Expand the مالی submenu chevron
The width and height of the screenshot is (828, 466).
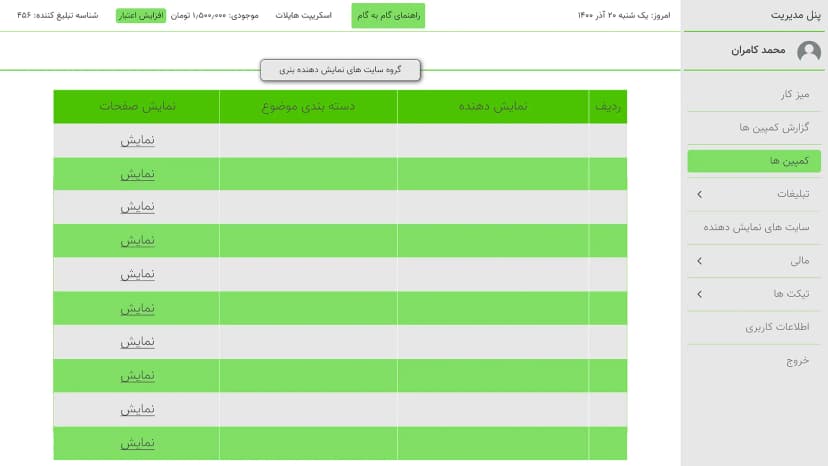700,260
